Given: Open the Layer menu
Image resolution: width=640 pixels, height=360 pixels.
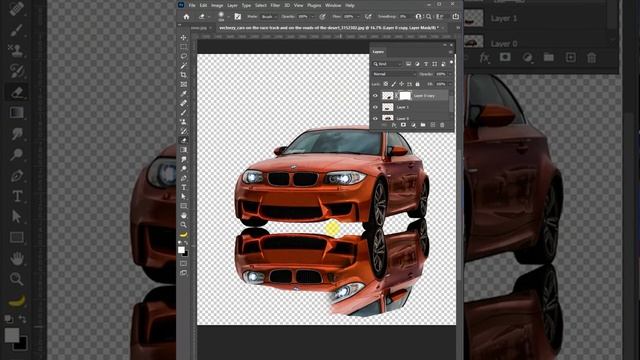Looking at the screenshot, I should tap(232, 5).
